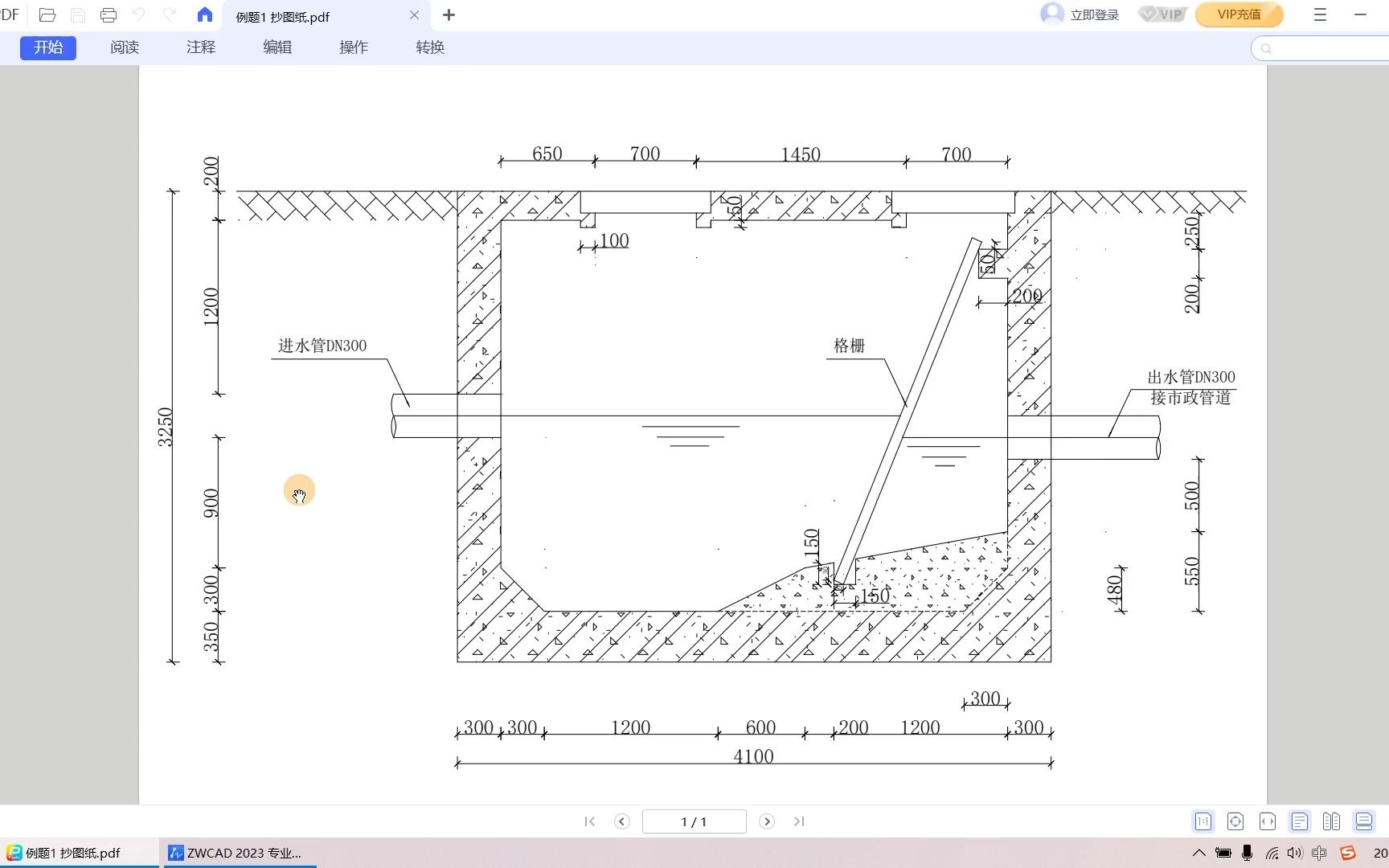The height and width of the screenshot is (868, 1389).
Task: Redo the last action
Action: coord(168,14)
